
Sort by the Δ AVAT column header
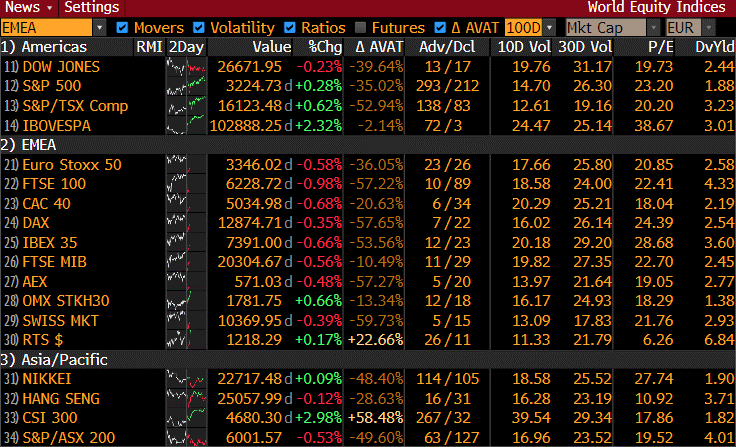379,47
